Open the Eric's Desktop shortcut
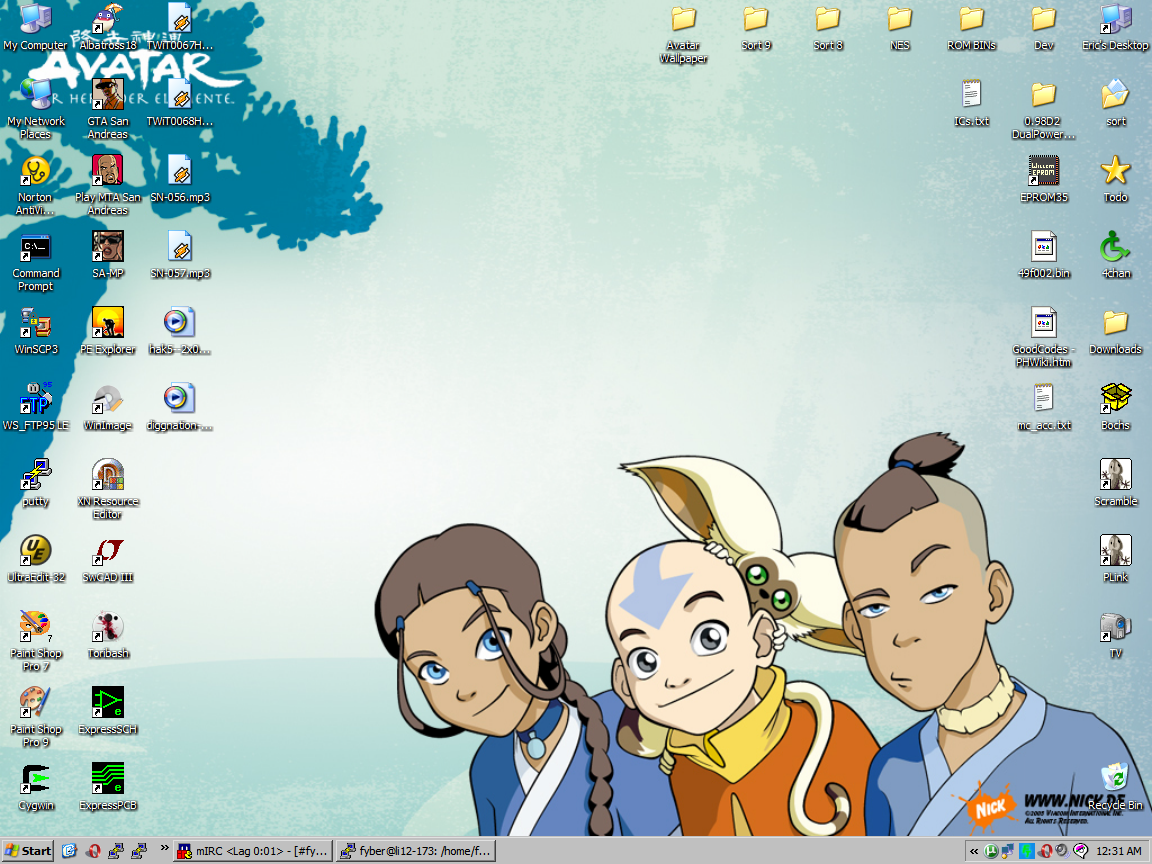The width and height of the screenshot is (1152, 864). (x=1115, y=28)
